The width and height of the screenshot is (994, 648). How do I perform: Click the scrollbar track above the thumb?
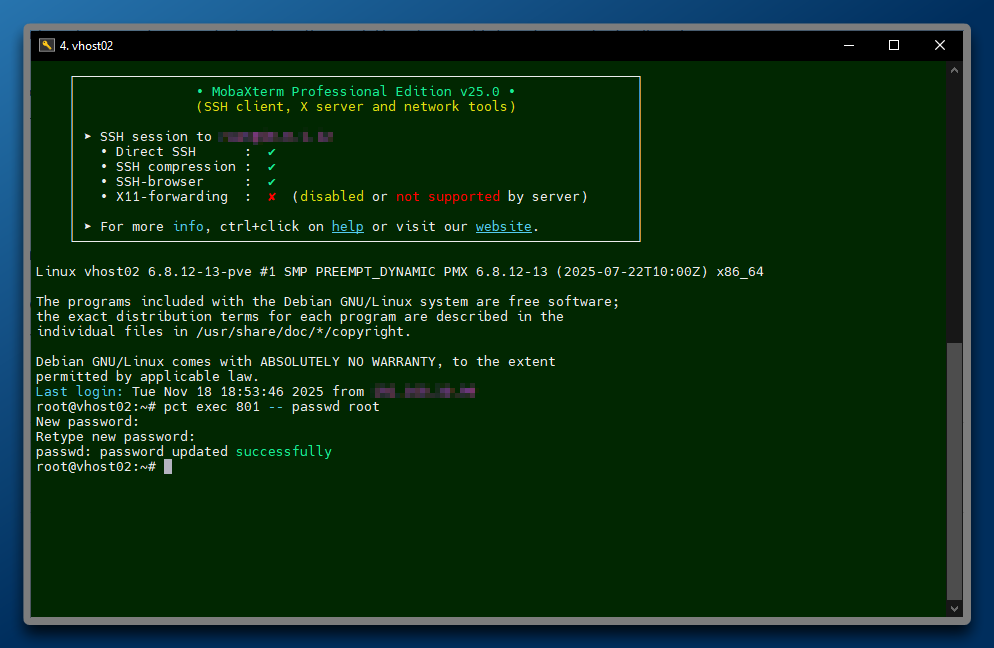pos(954,200)
